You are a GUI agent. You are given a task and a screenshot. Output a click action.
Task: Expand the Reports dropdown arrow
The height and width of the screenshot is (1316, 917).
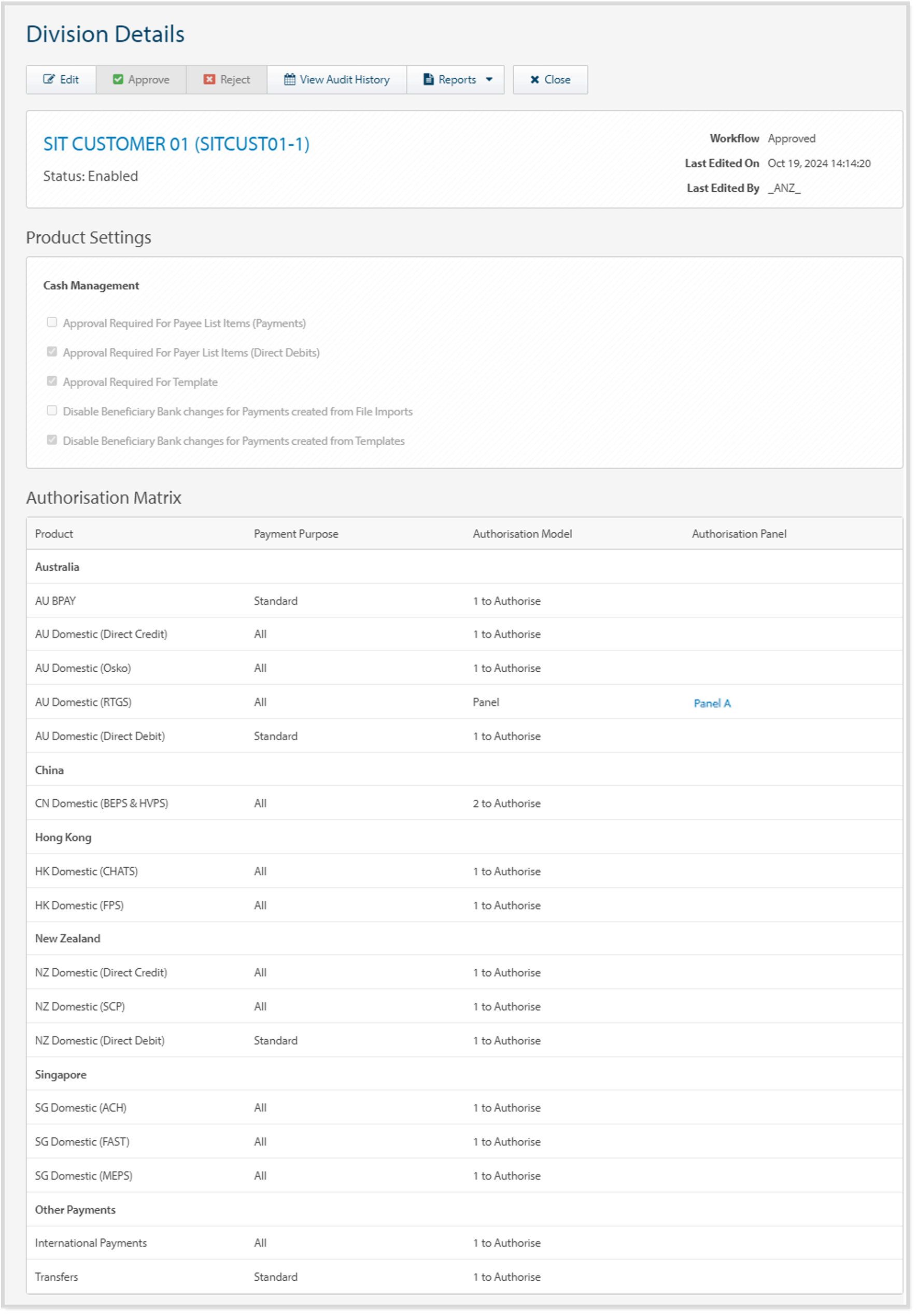point(489,80)
